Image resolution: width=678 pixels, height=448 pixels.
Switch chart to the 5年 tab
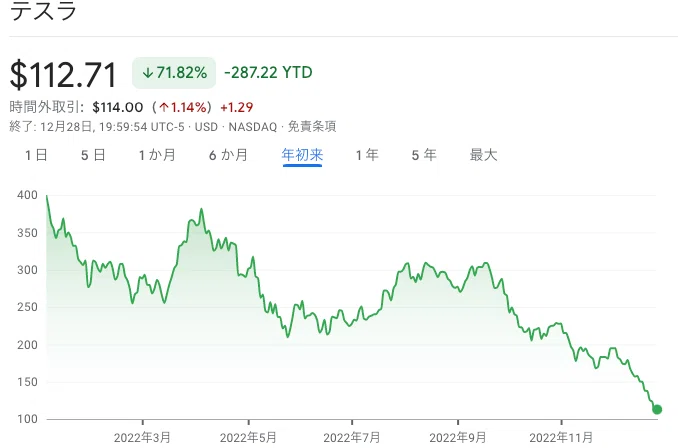424,155
